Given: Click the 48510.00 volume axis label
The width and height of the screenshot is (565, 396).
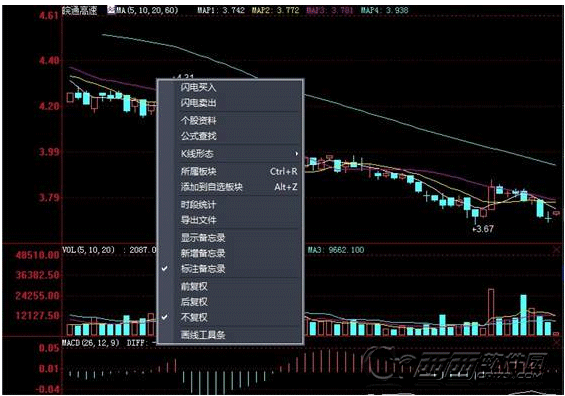Looking at the screenshot, I should 37,255.
